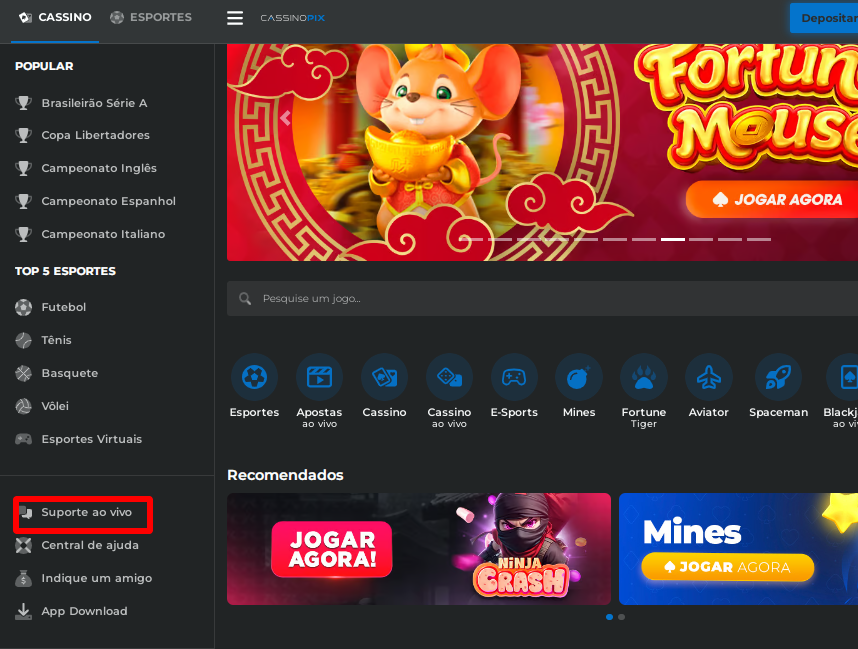The width and height of the screenshot is (858, 649).
Task: Open the Aviator airplane icon
Action: click(708, 377)
